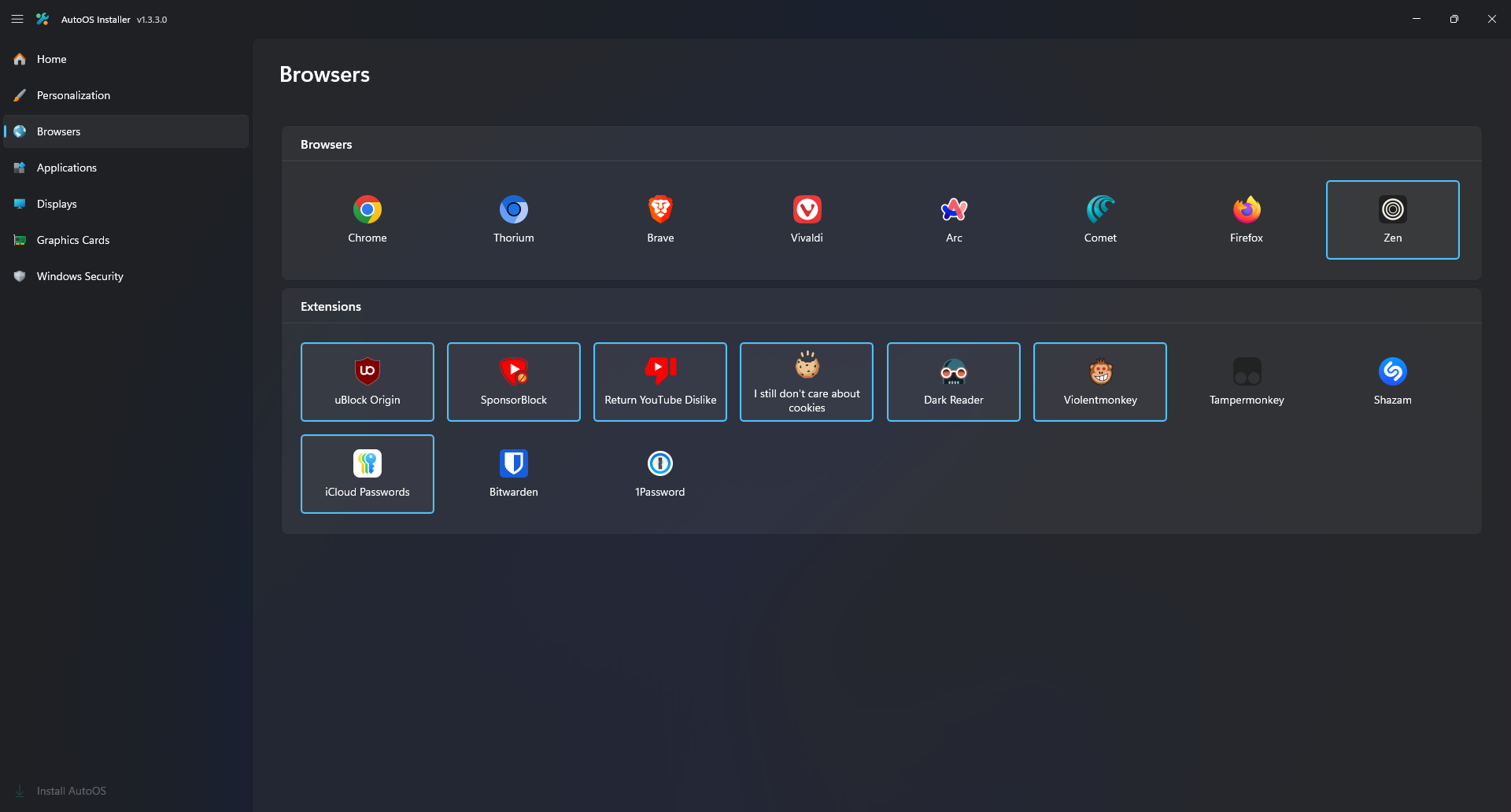The width and height of the screenshot is (1511, 812).
Task: Deselect Return YouTube Dislike extension
Action: [x=660, y=382]
